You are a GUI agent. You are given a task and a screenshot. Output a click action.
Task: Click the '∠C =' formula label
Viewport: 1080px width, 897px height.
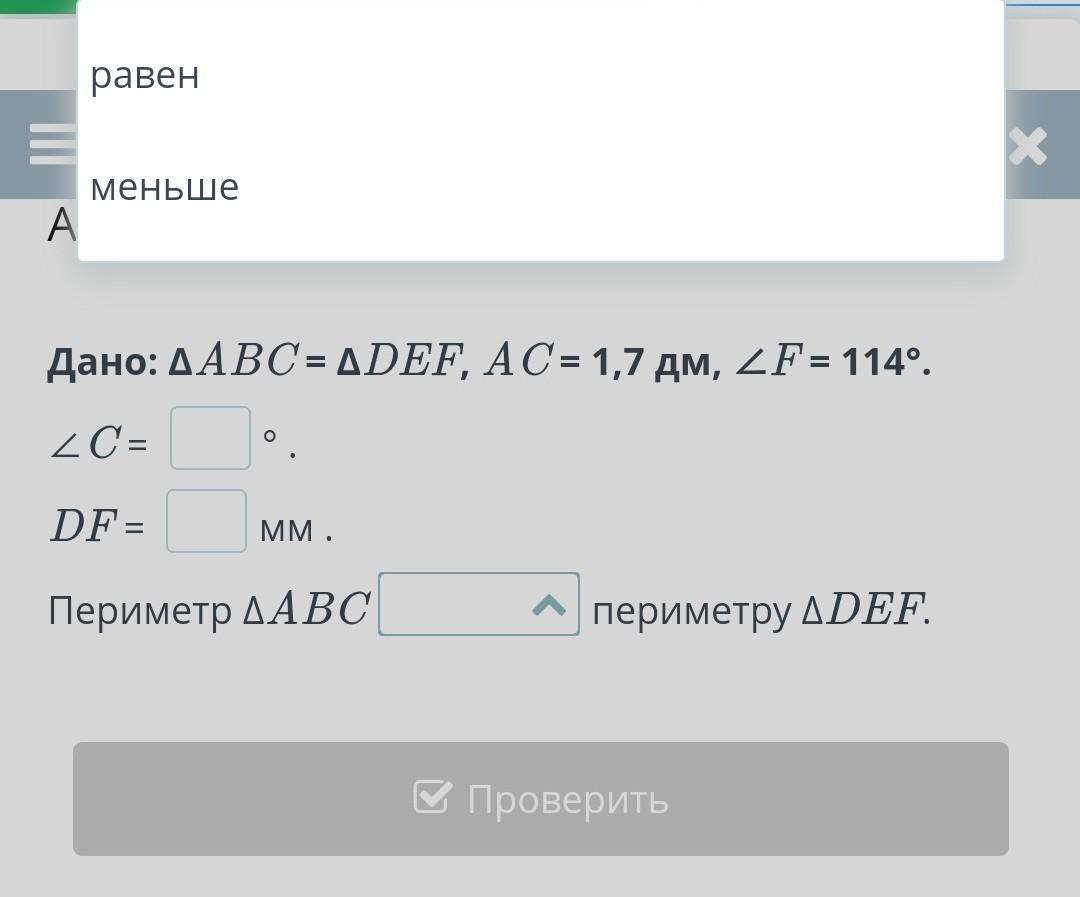[x=98, y=443]
